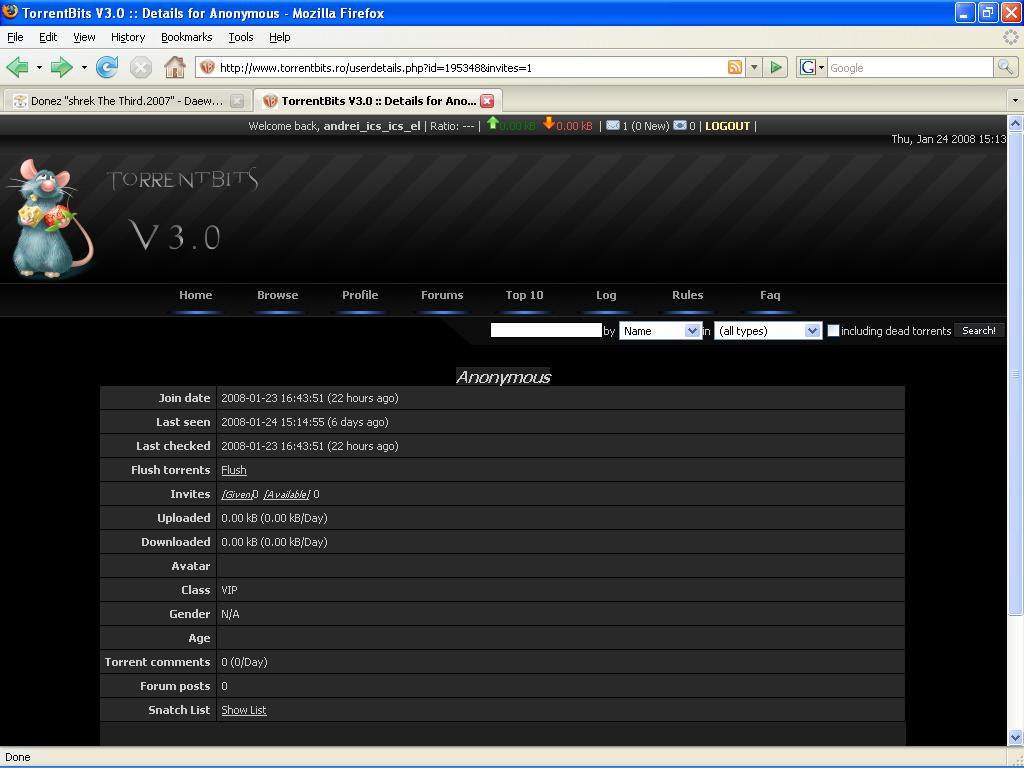
Task: Click the vertical scrollbar up arrow
Action: [1015, 123]
